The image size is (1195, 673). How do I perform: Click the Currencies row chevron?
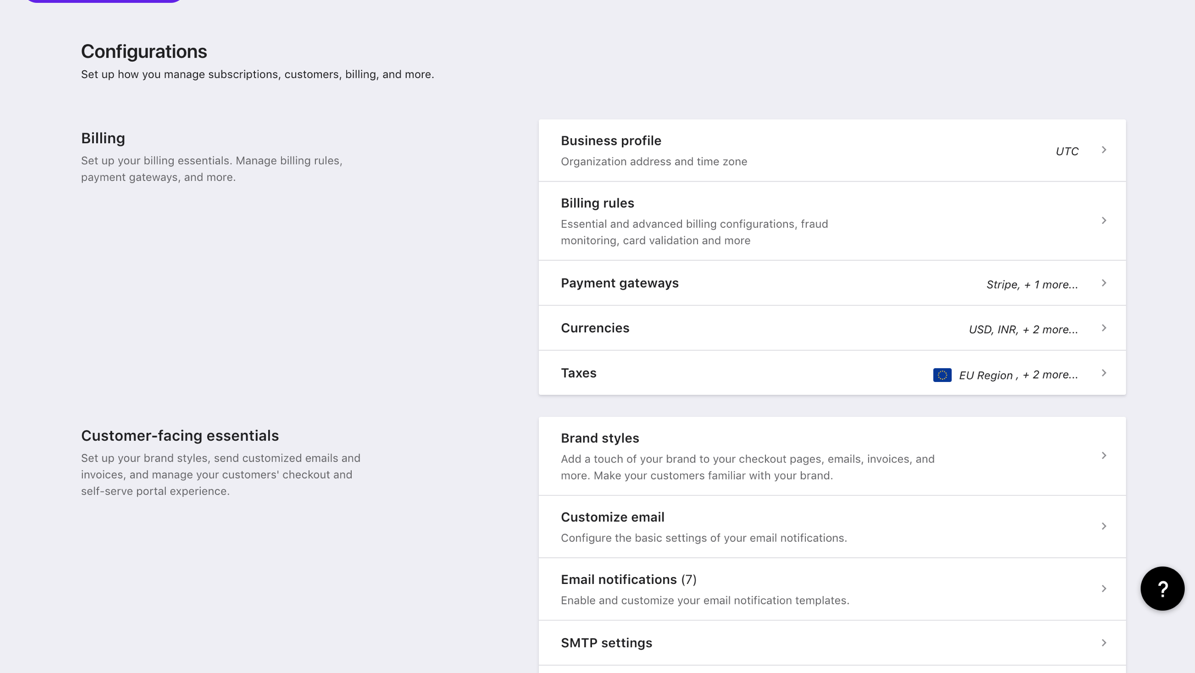[1104, 328]
